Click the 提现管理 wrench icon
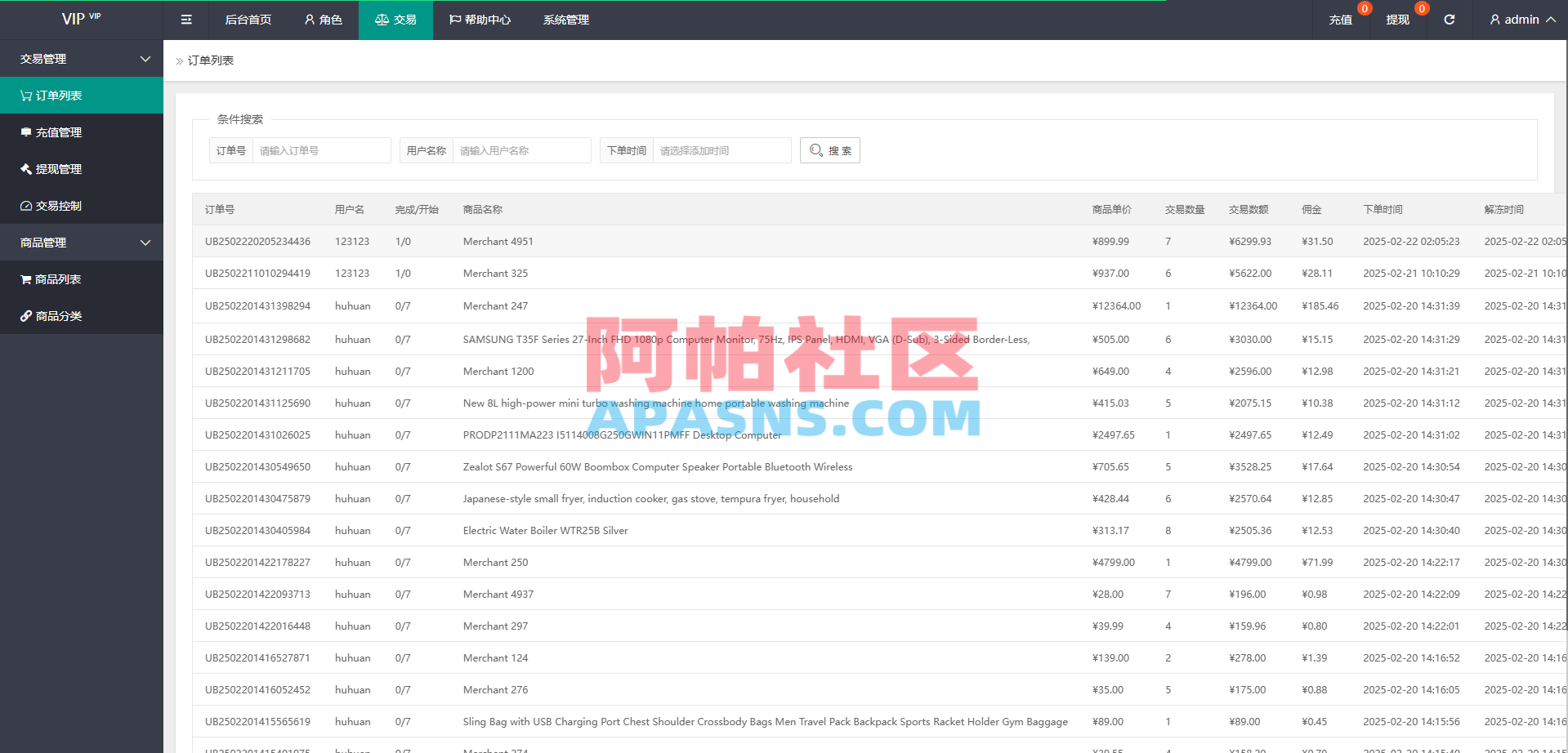This screenshot has width=1568, height=753. [x=25, y=169]
